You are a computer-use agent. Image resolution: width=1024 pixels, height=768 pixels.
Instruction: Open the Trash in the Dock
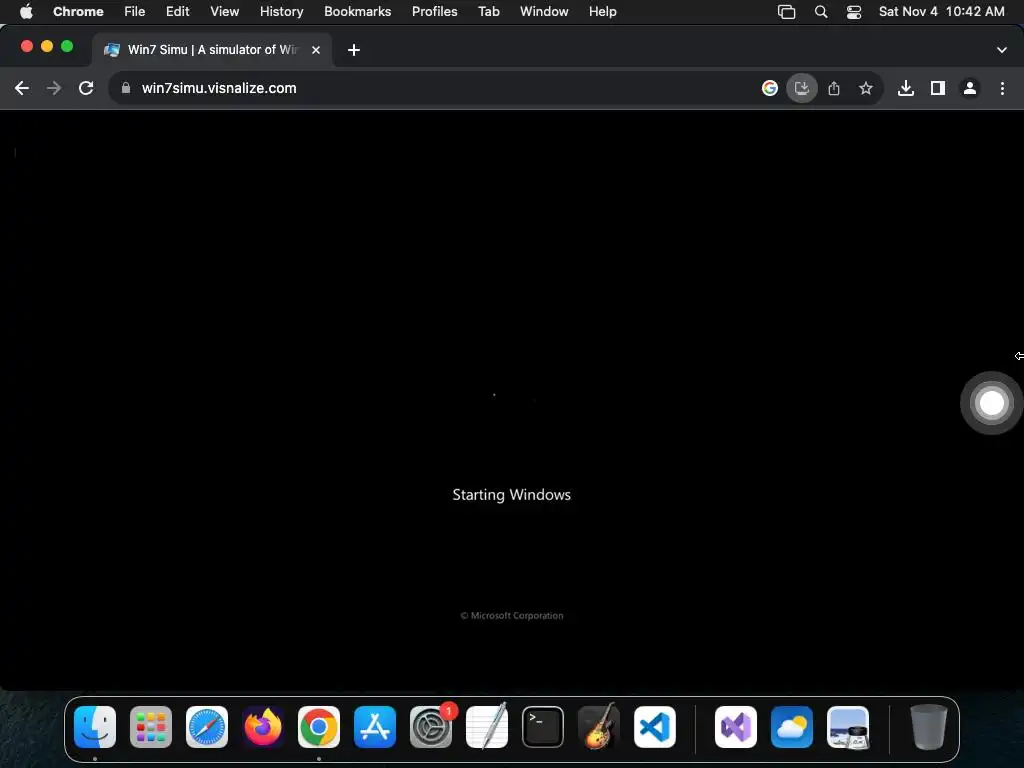click(929, 727)
